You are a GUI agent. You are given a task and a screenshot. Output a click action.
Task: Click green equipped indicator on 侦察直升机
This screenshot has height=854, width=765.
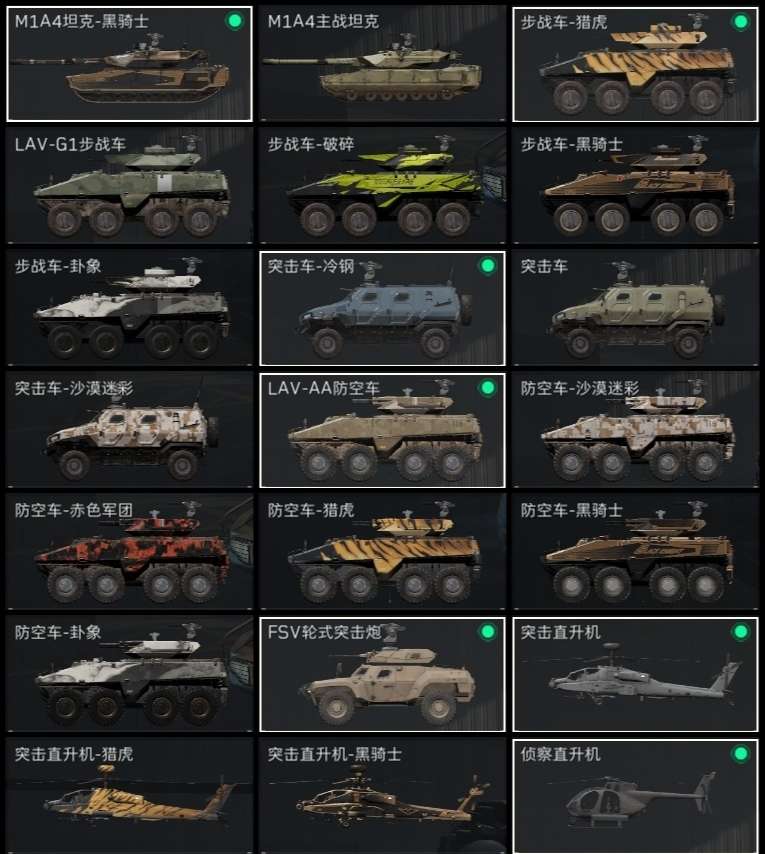[x=740, y=754]
